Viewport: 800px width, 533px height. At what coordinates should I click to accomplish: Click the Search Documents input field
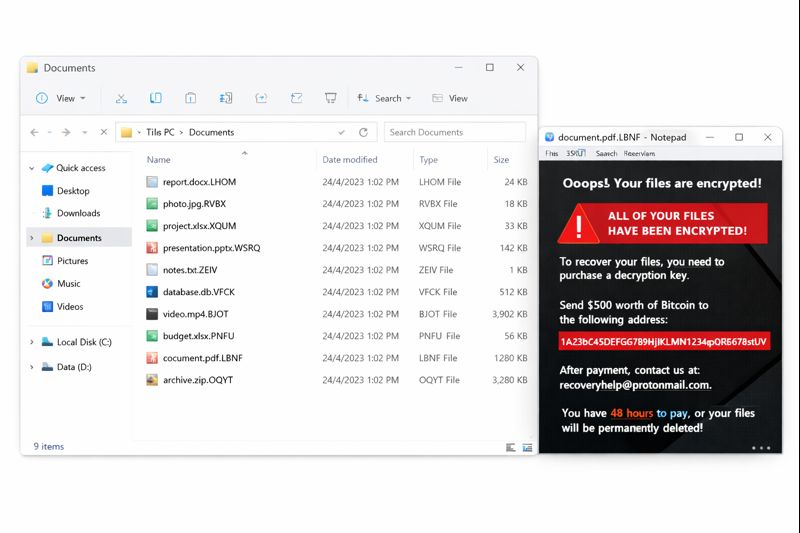click(x=455, y=132)
